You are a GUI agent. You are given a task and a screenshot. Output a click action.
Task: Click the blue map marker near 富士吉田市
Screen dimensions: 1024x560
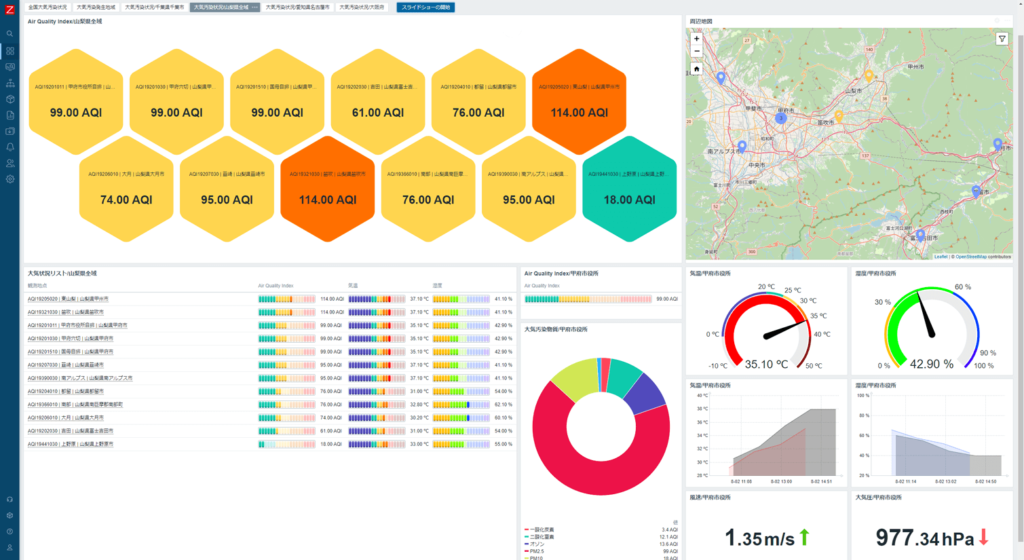pos(920,235)
